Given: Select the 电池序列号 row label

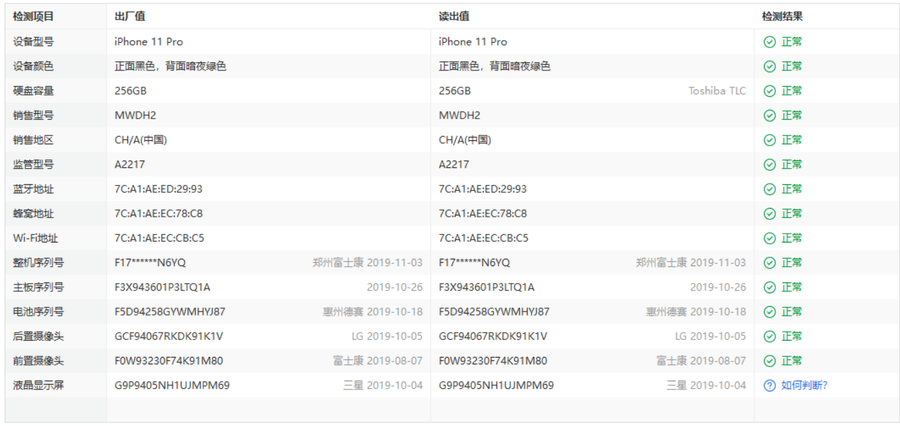Looking at the screenshot, I should coord(38,312).
